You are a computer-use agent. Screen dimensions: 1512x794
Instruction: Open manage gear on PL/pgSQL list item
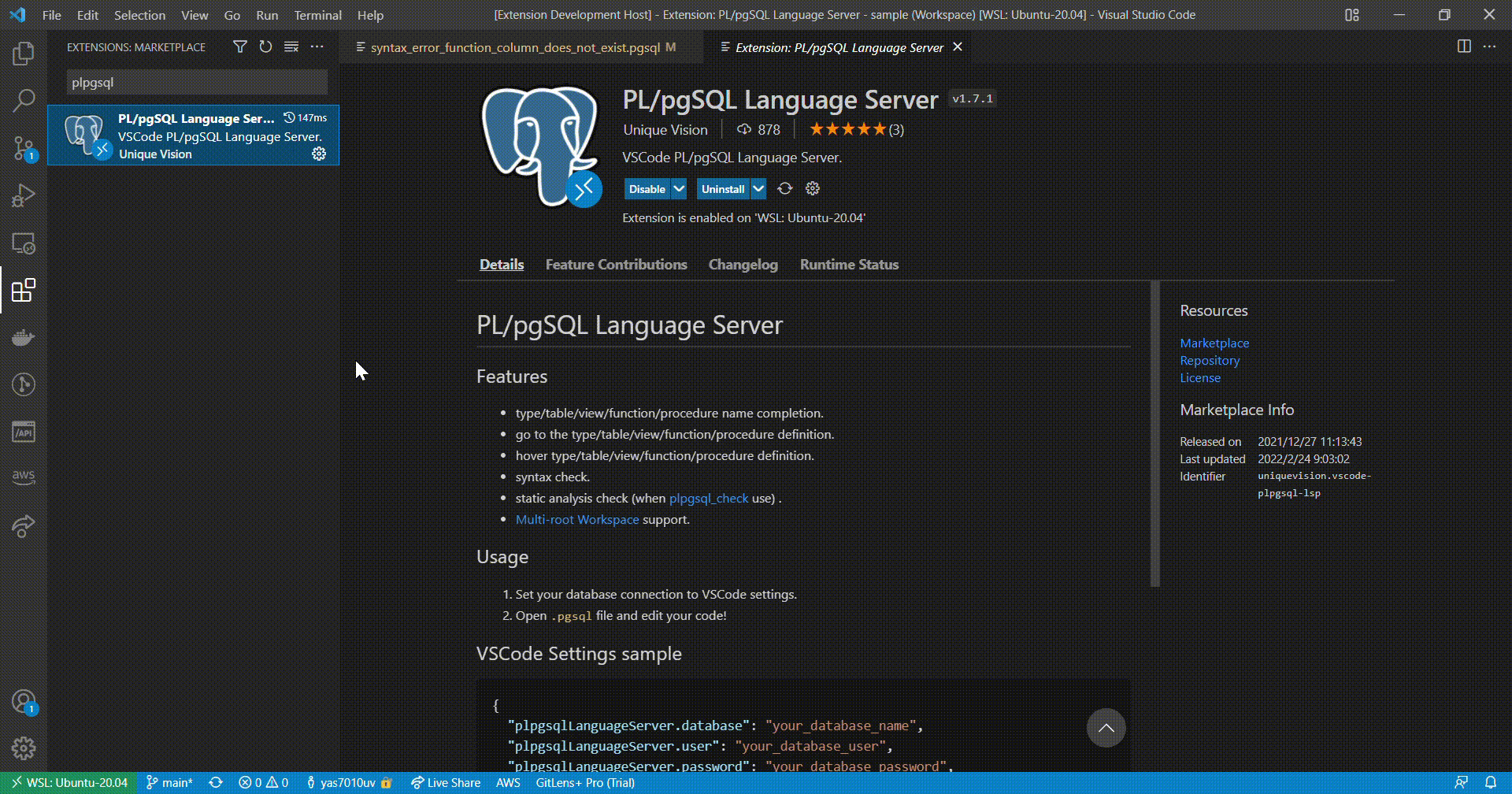click(319, 154)
